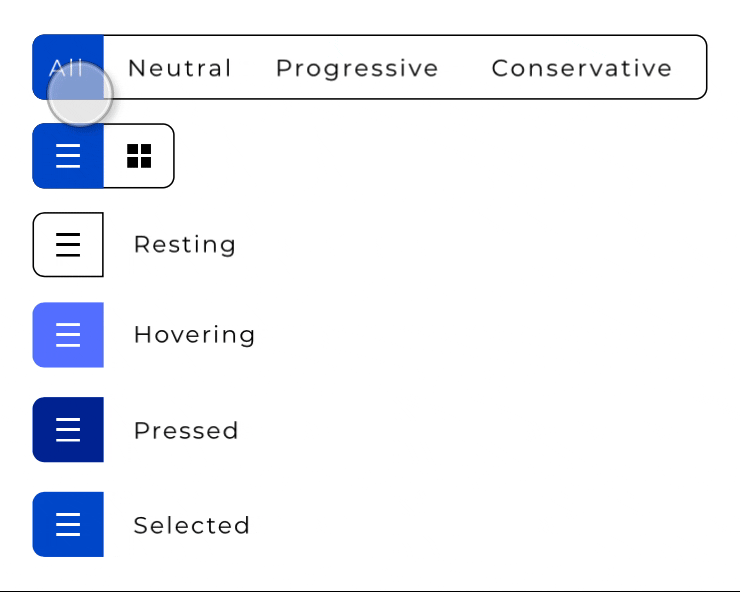Image resolution: width=740 pixels, height=592 pixels.
Task: Click the Resting state list icon
Action: (x=68, y=245)
